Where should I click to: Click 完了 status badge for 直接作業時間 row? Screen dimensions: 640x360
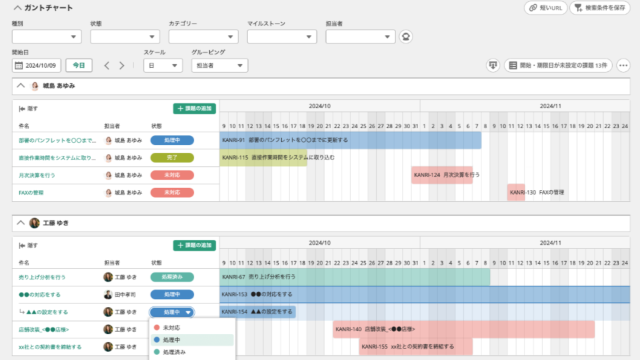click(172, 158)
